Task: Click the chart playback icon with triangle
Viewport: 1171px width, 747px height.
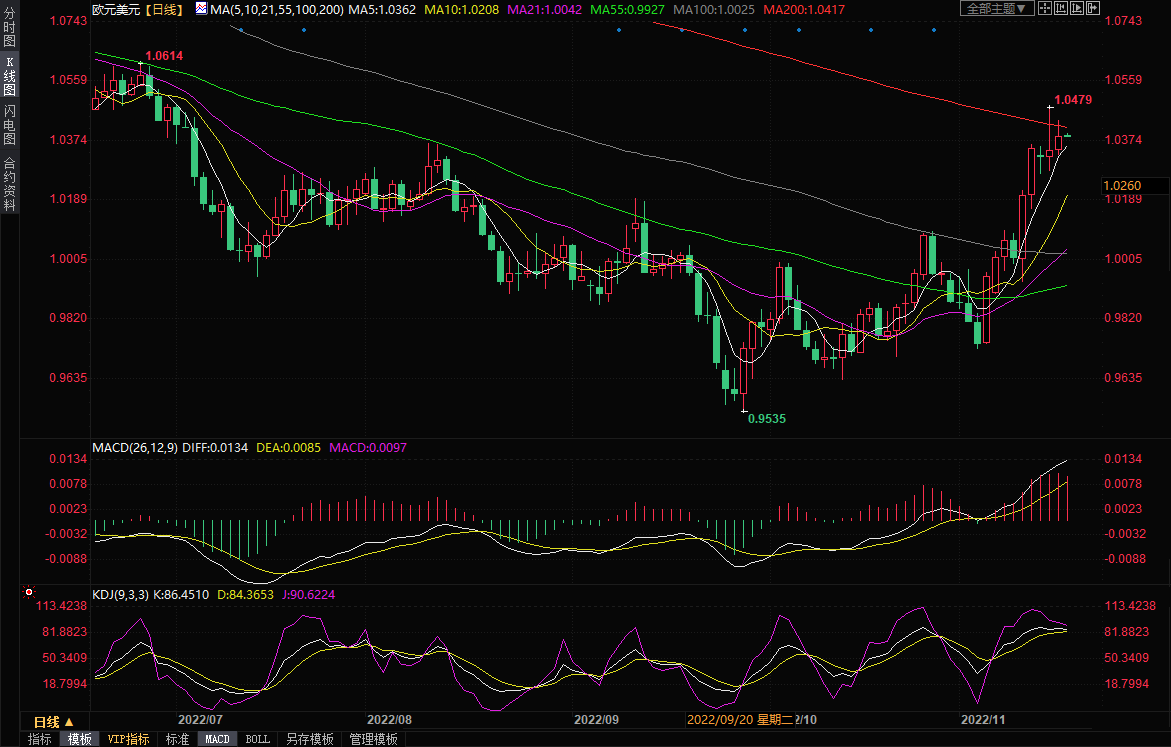Action: click(1079, 8)
